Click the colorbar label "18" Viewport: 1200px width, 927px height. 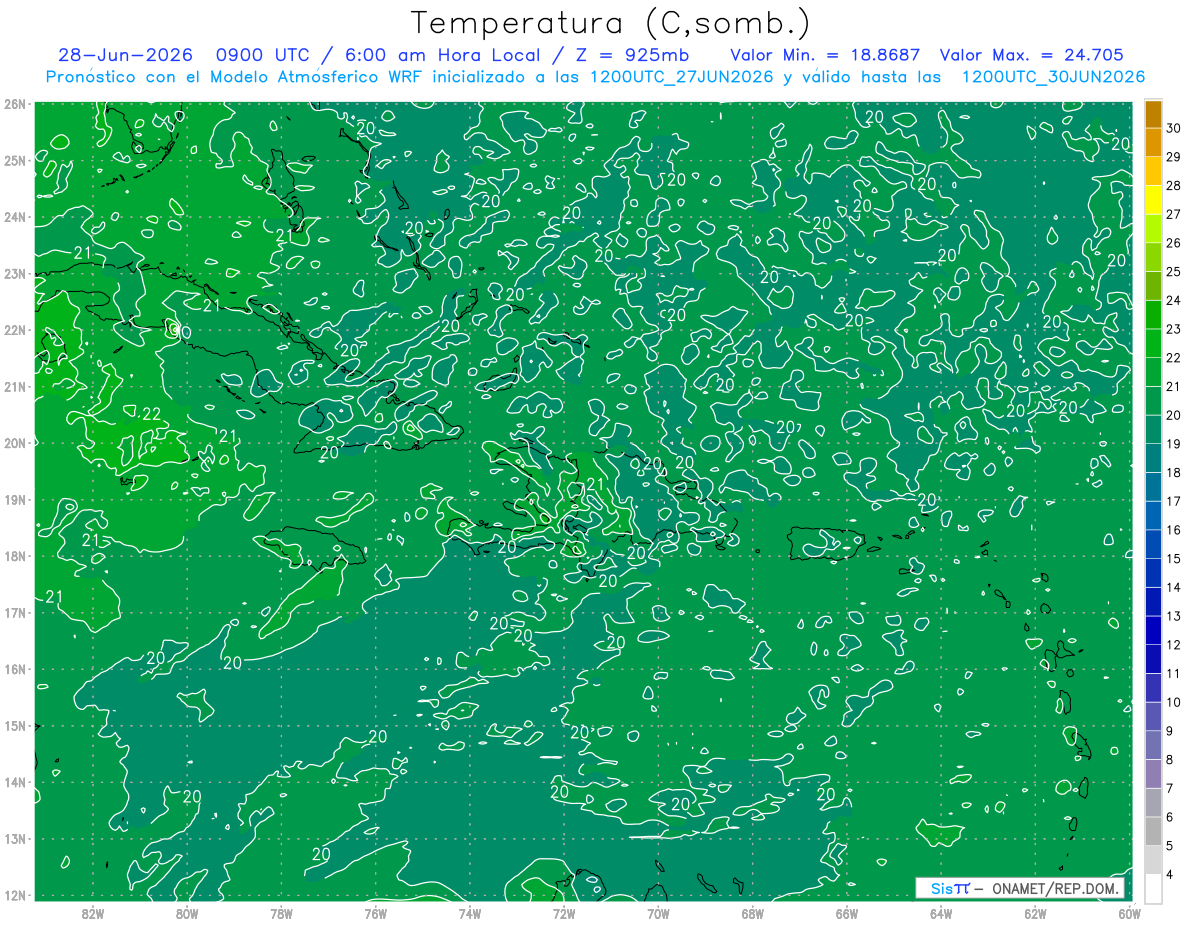(1174, 472)
